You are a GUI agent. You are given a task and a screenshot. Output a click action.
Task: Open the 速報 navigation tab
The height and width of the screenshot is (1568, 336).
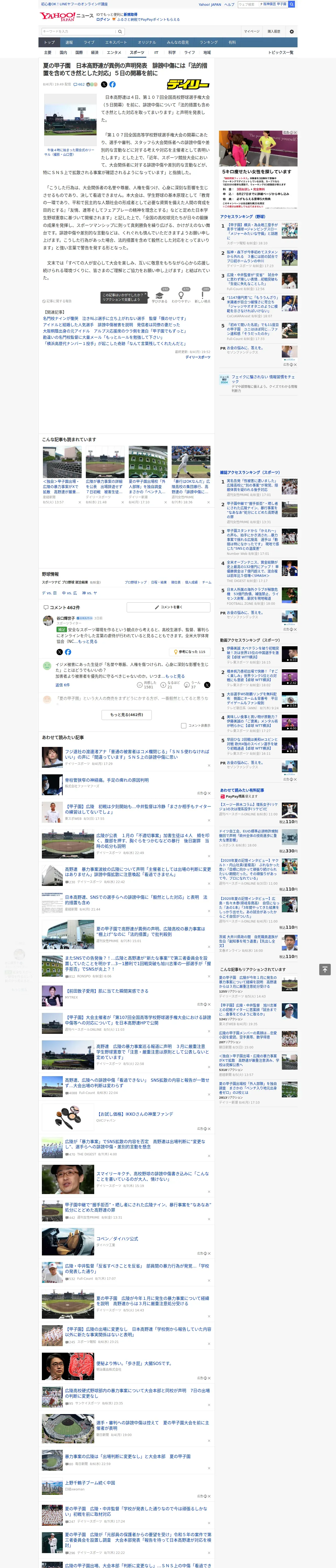coord(69,43)
